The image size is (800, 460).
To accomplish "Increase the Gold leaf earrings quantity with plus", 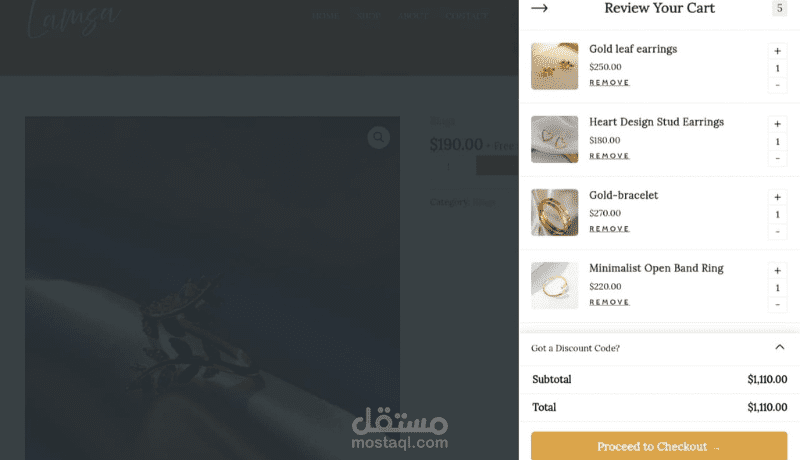I will tap(778, 51).
